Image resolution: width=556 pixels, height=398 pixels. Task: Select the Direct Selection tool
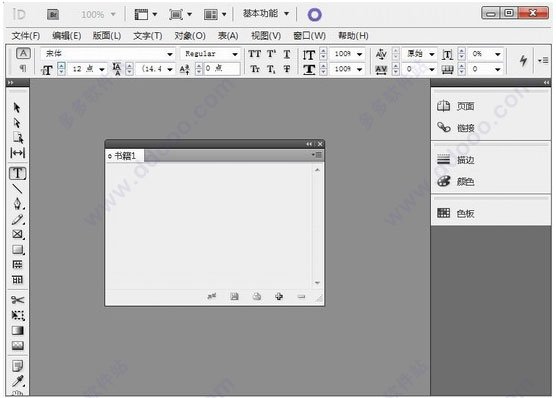coord(17,123)
